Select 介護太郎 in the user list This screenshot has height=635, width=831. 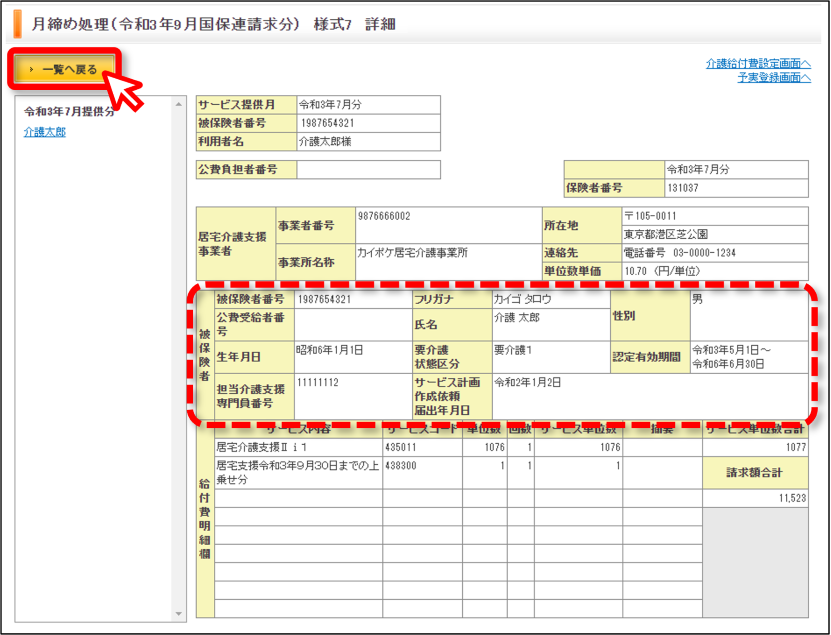[45, 132]
